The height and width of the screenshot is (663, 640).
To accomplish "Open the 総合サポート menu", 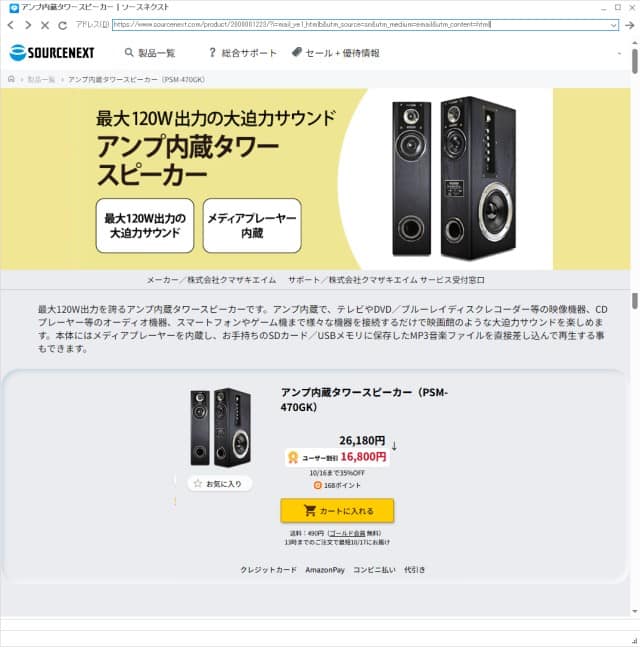I will click(x=243, y=53).
